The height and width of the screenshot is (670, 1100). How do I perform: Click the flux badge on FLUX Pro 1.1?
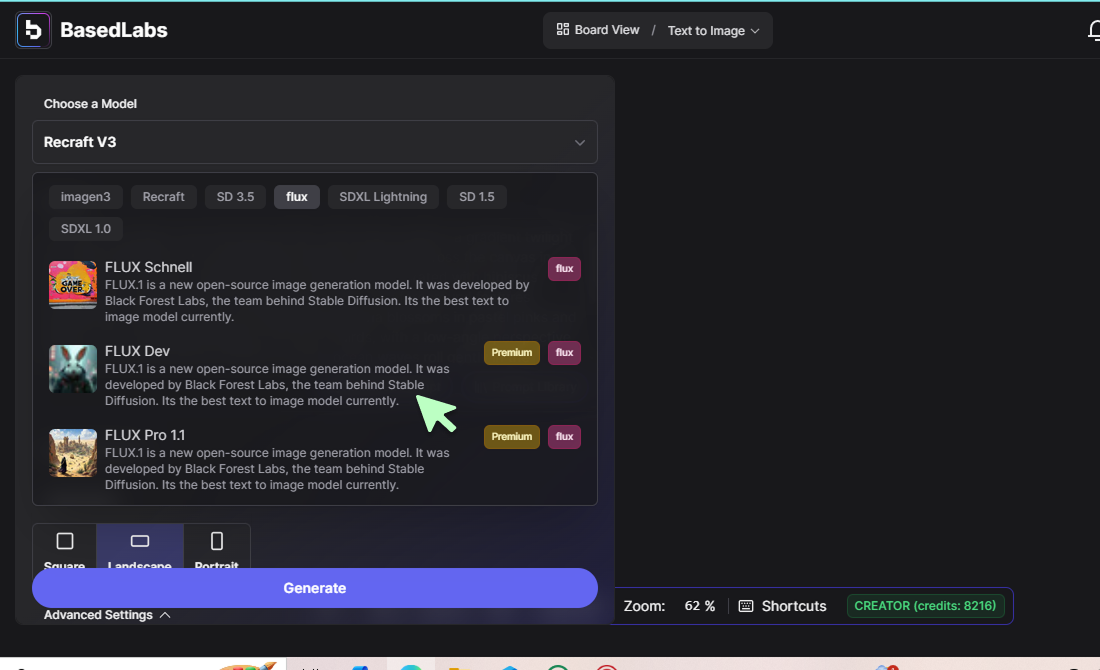click(564, 437)
